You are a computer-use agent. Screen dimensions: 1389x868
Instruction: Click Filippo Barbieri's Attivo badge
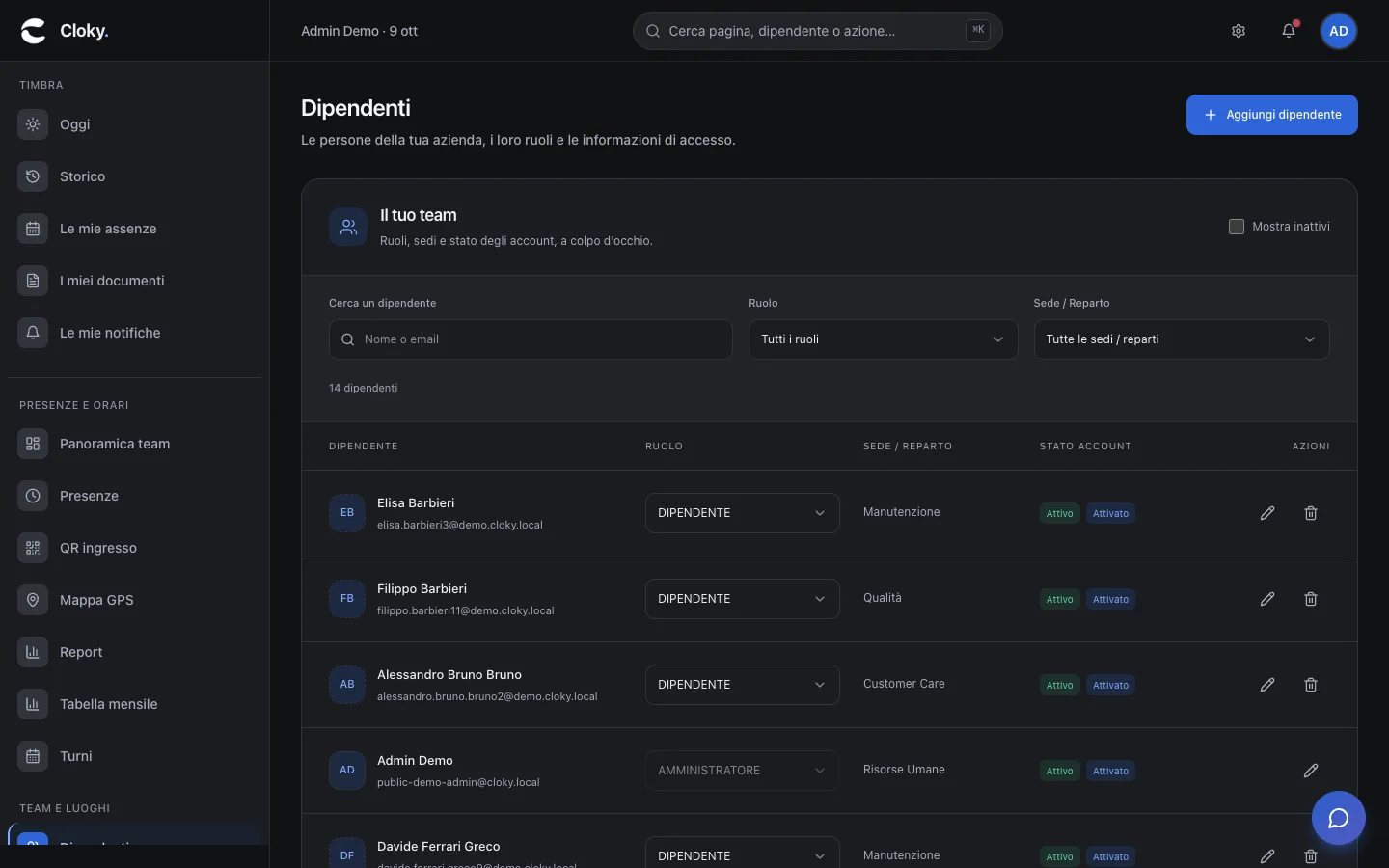(x=1060, y=599)
